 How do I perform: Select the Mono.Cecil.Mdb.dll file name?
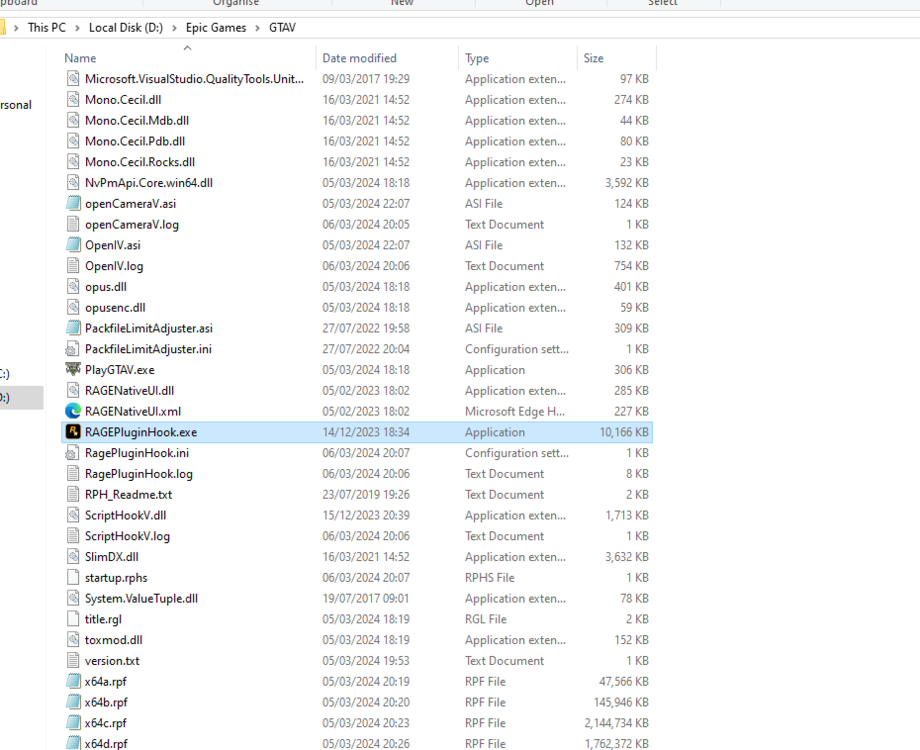click(137, 120)
